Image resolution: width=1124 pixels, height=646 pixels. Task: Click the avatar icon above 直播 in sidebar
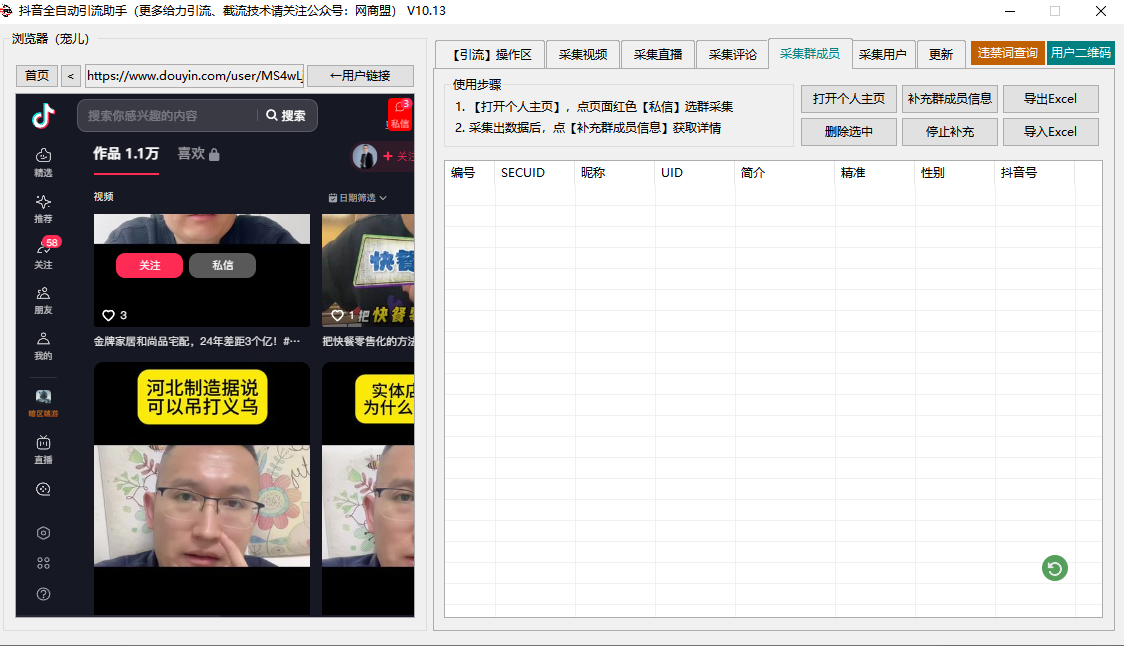click(x=43, y=396)
